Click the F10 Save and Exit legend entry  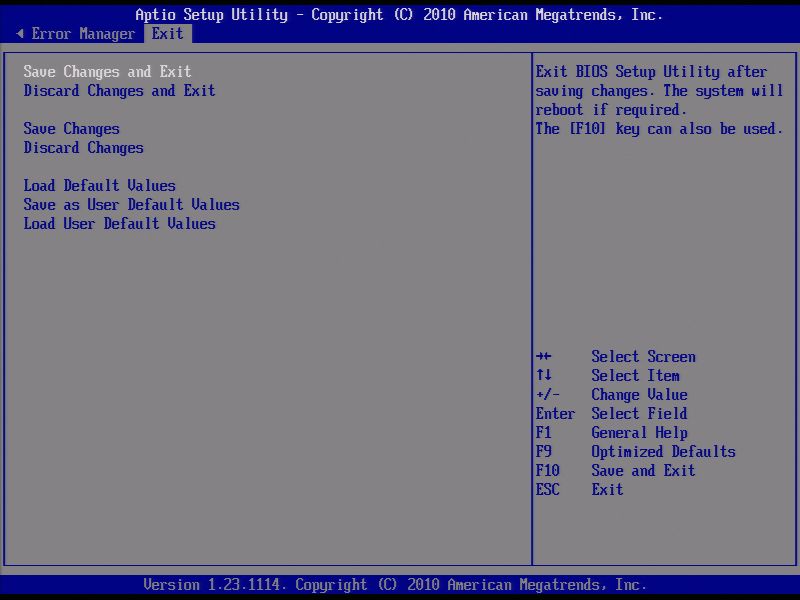tap(617, 470)
